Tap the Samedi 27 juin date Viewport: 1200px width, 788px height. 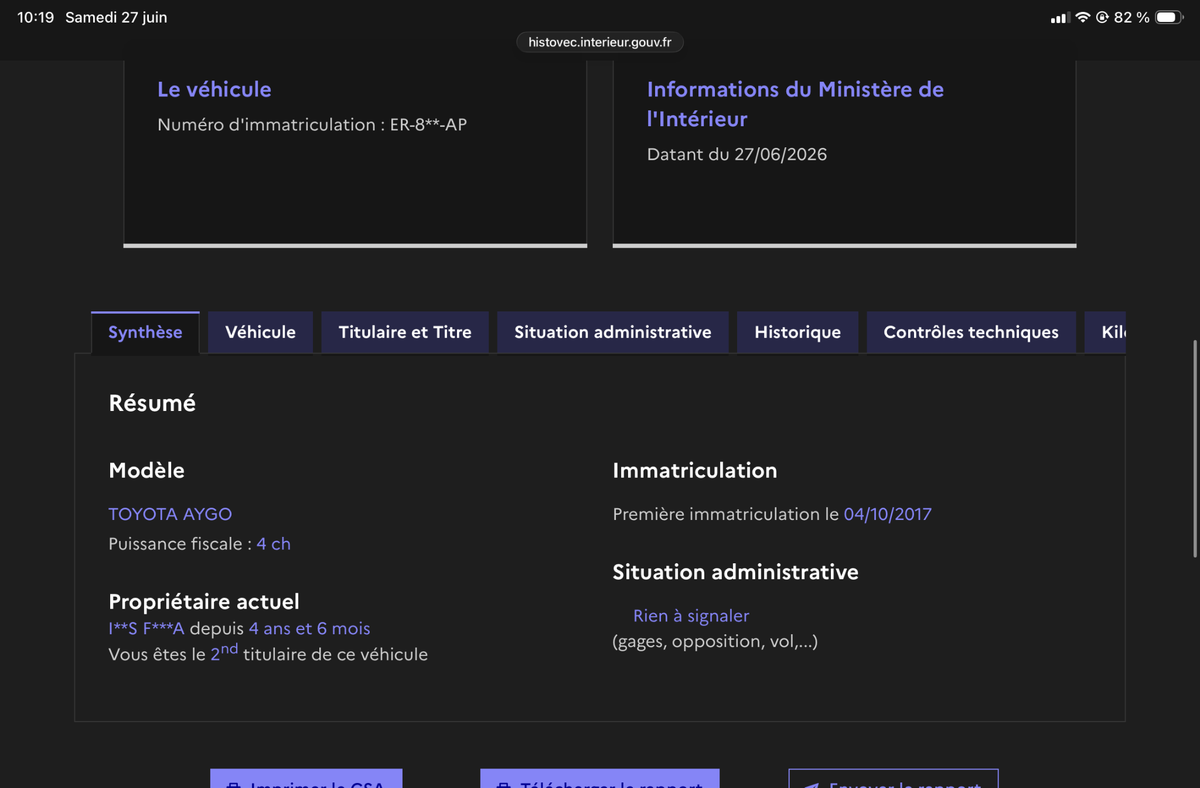pyautogui.click(x=116, y=18)
